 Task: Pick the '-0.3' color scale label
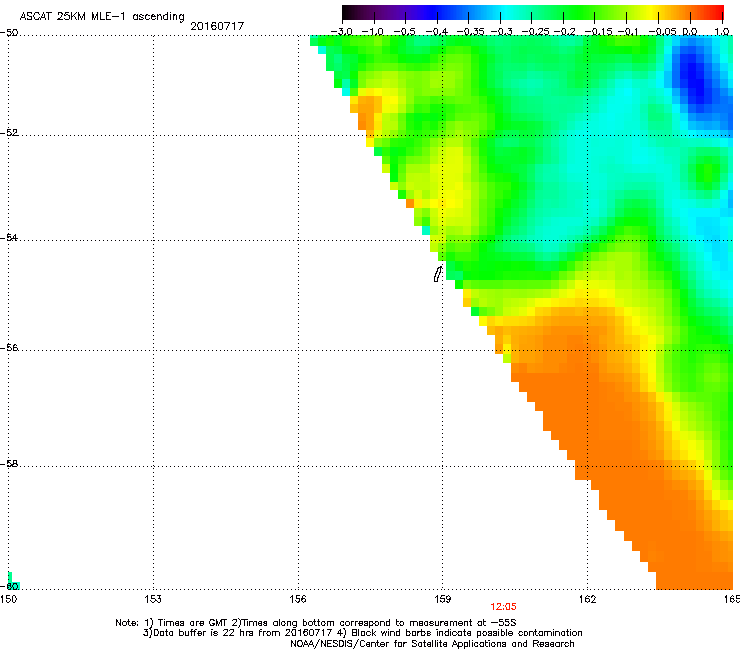tap(502, 32)
